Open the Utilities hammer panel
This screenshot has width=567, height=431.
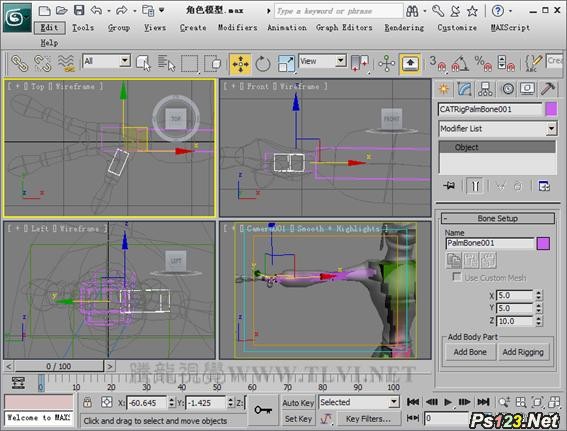[x=547, y=89]
